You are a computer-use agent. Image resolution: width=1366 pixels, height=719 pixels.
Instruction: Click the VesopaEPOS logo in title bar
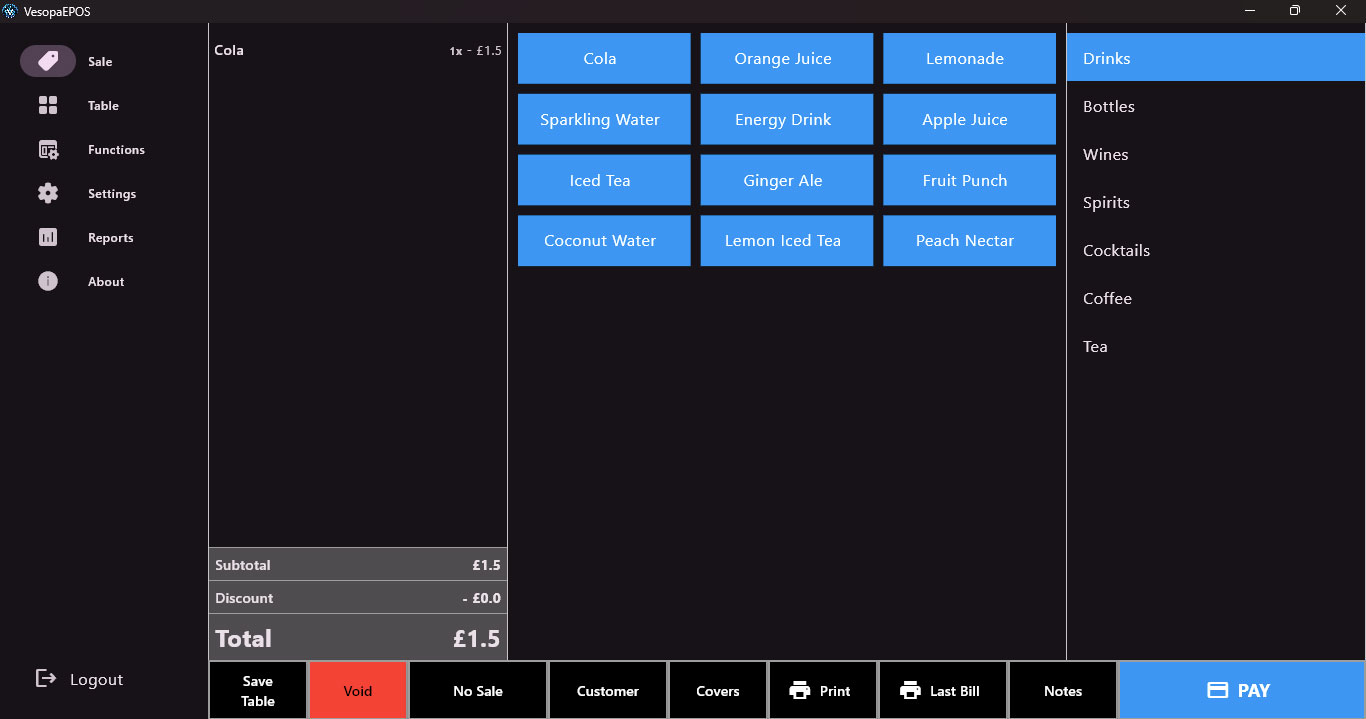11,10
